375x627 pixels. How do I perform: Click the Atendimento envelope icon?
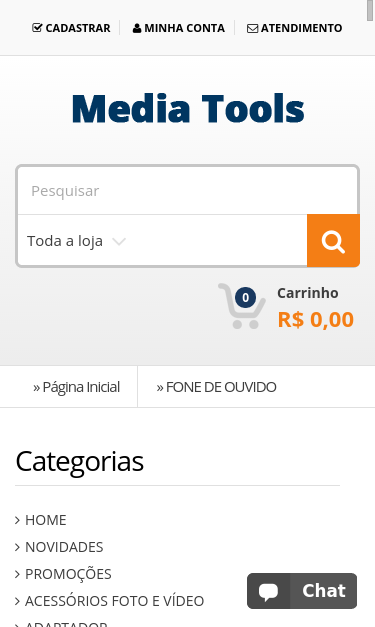[252, 28]
